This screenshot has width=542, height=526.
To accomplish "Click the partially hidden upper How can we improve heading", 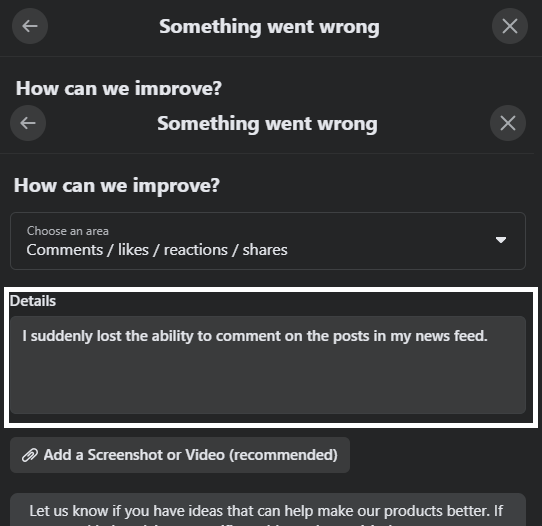I will 119,88.
